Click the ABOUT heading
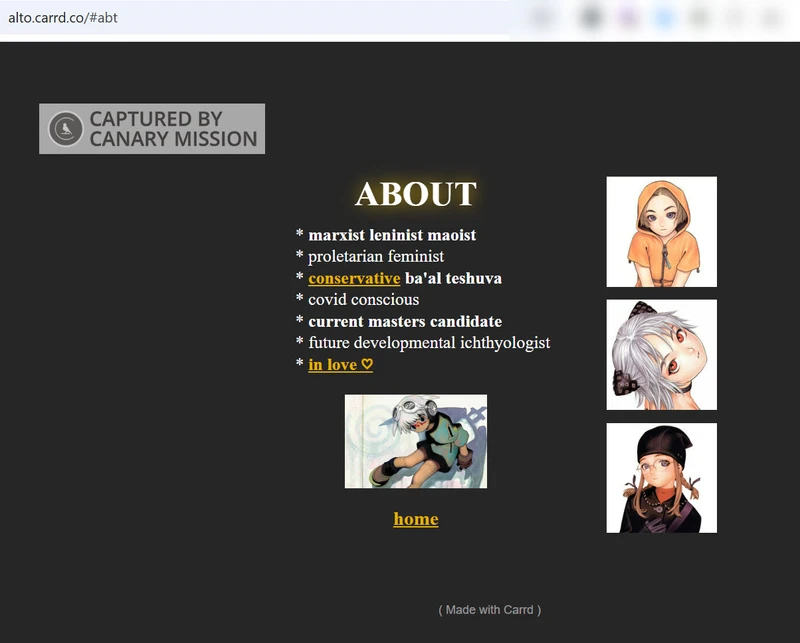This screenshot has width=800, height=643. point(415,194)
